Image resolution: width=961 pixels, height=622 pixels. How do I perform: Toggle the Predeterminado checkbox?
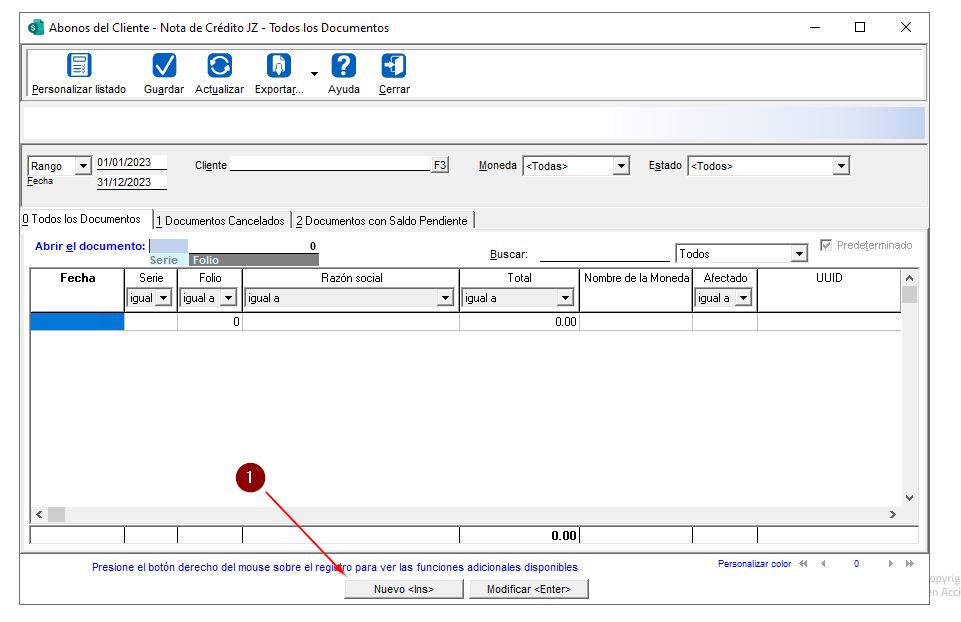click(x=826, y=245)
